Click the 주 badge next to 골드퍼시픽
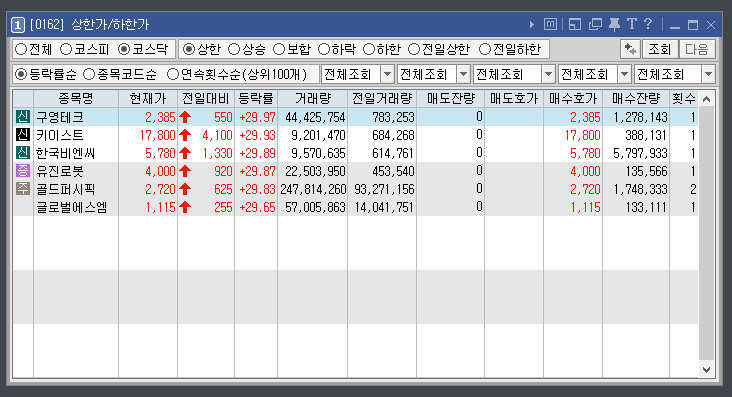 point(23,189)
